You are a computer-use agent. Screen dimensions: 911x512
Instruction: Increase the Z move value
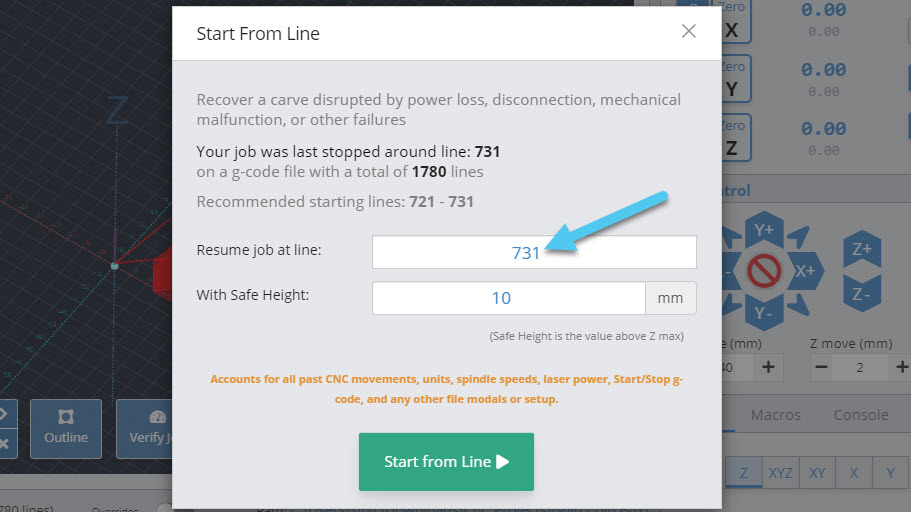901,367
